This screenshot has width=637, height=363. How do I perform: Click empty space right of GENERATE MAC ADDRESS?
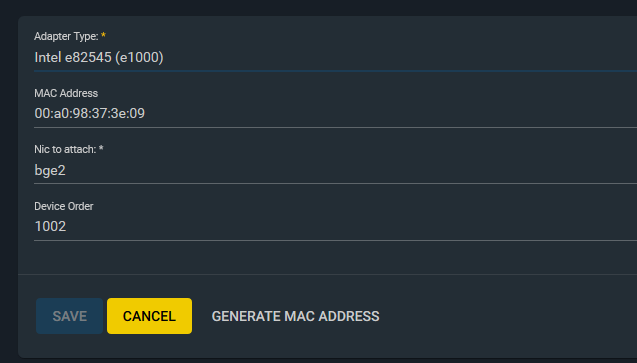pos(508,316)
